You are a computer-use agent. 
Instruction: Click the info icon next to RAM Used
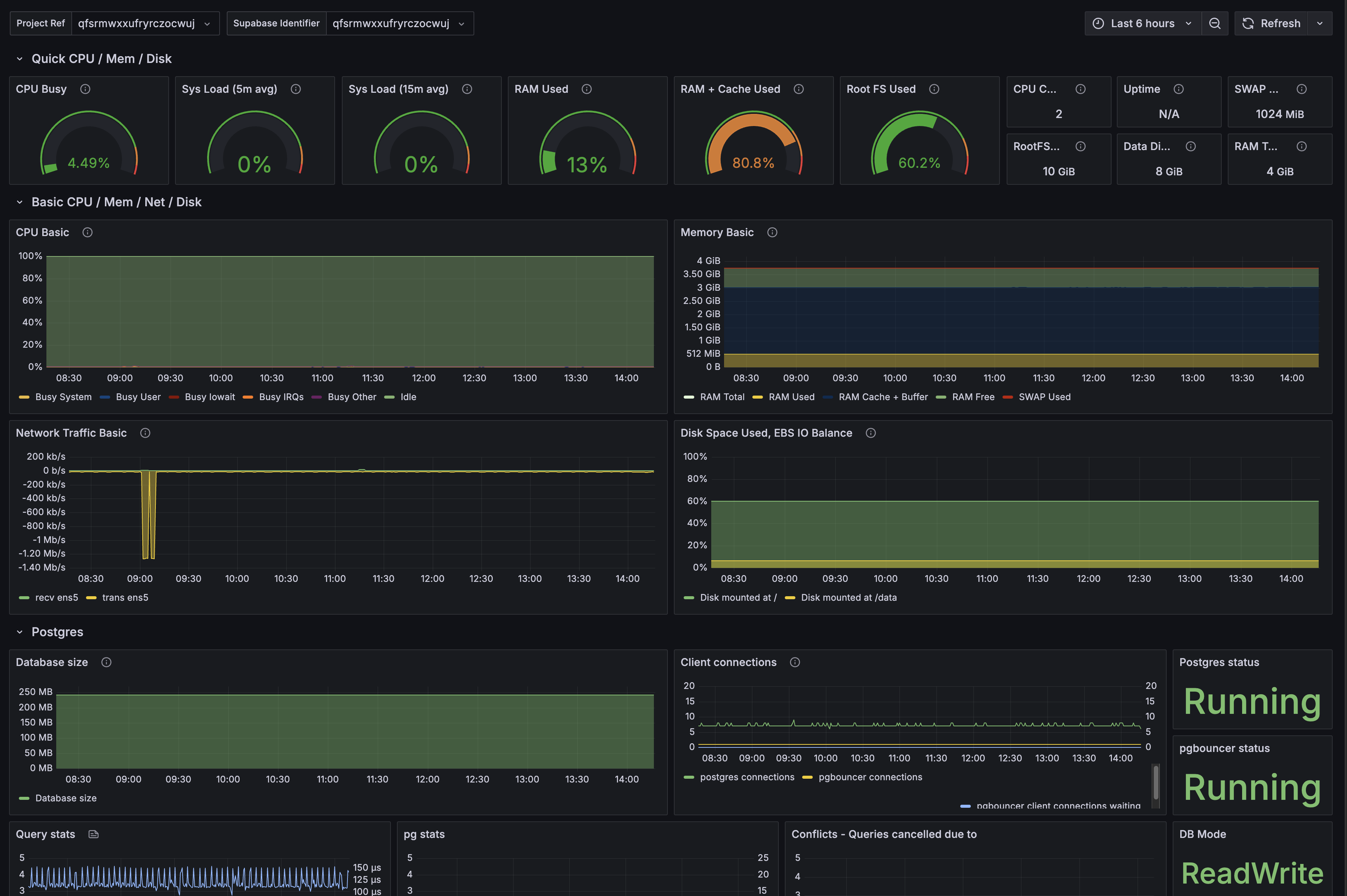click(x=587, y=89)
